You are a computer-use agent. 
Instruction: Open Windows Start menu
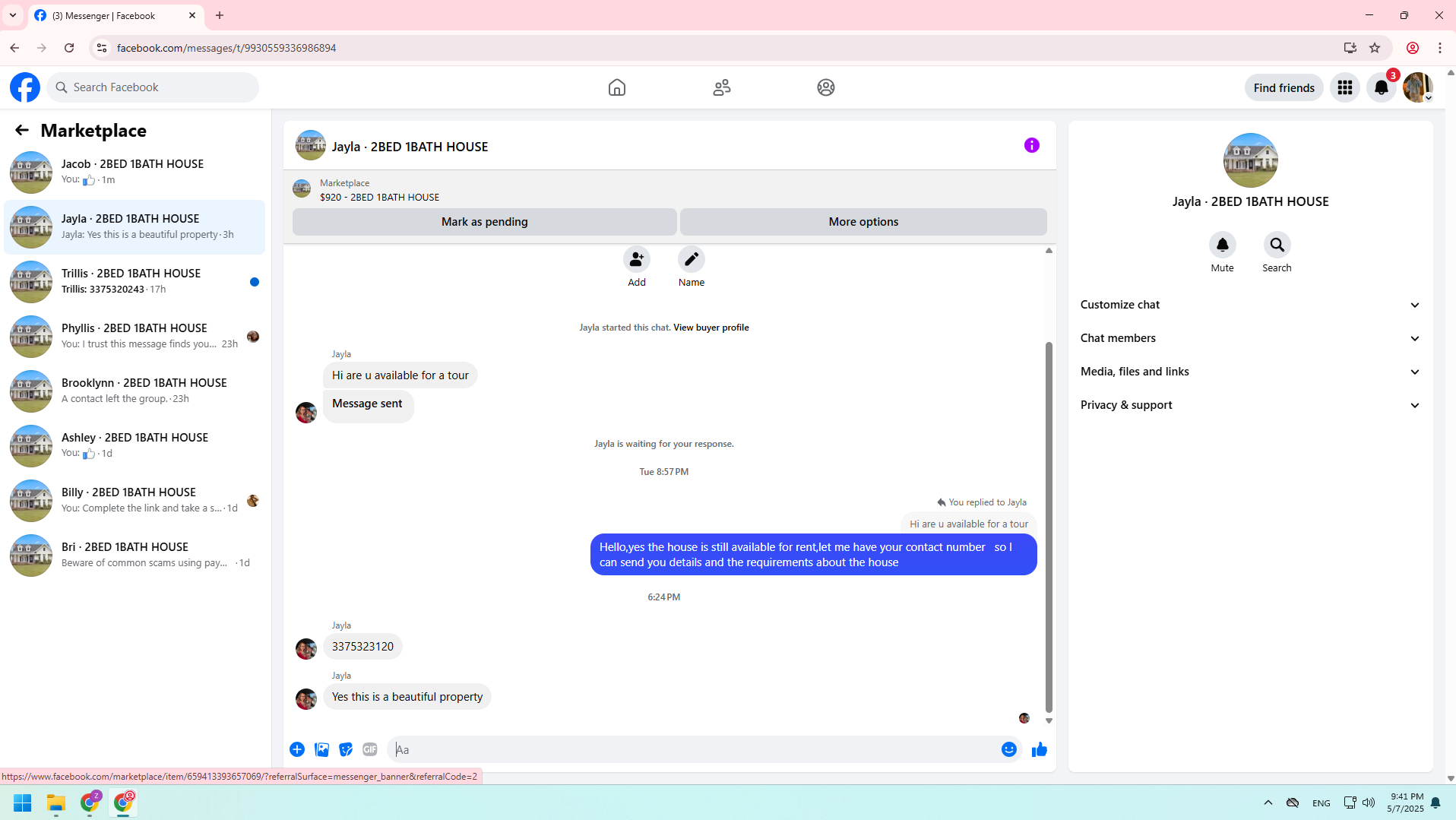[23, 803]
